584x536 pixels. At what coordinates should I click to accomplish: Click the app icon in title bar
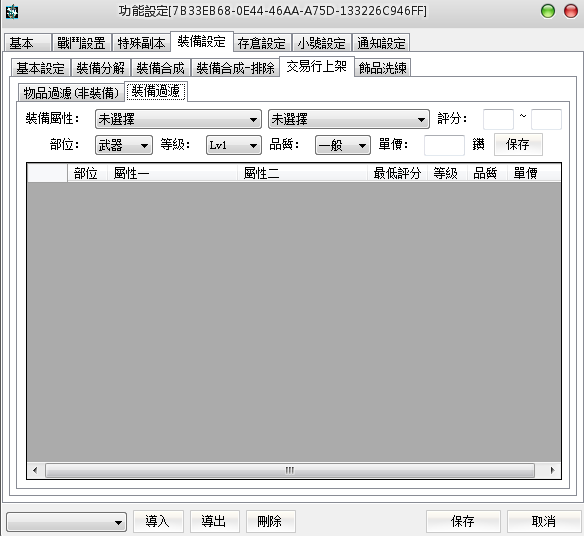point(12,12)
